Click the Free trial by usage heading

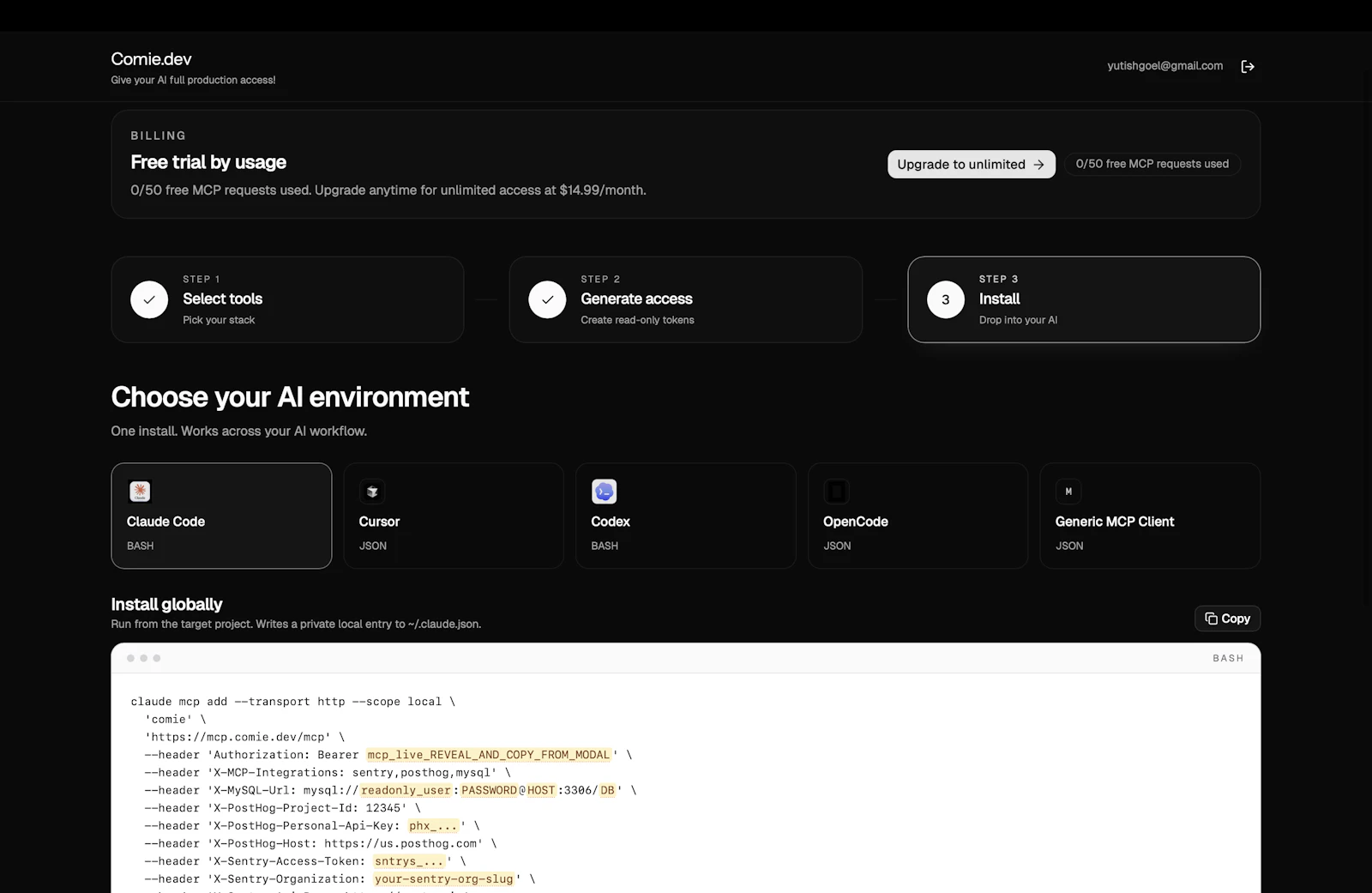pyautogui.click(x=208, y=162)
